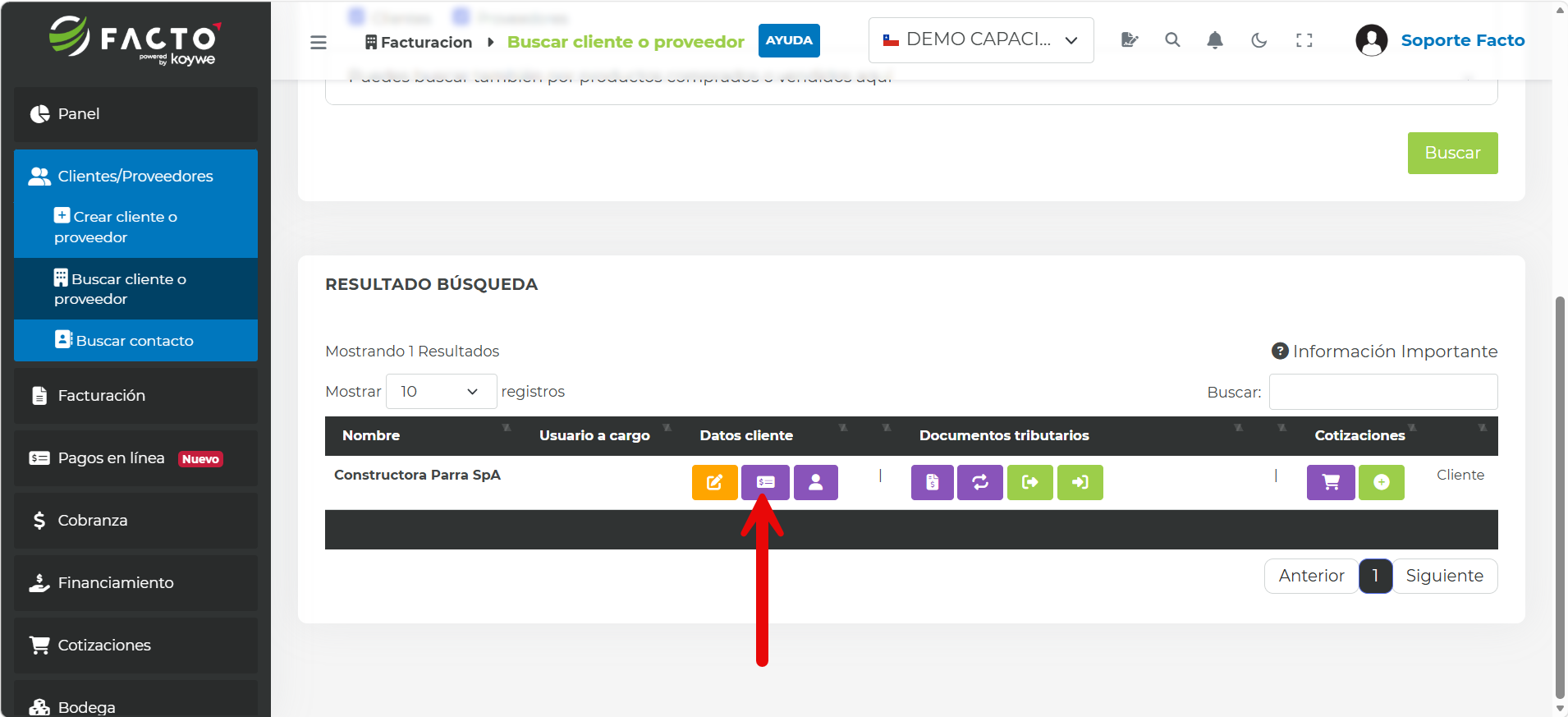Open the purple payment card icon for Constructora Parra SpA
The image size is (1568, 717).
click(765, 482)
